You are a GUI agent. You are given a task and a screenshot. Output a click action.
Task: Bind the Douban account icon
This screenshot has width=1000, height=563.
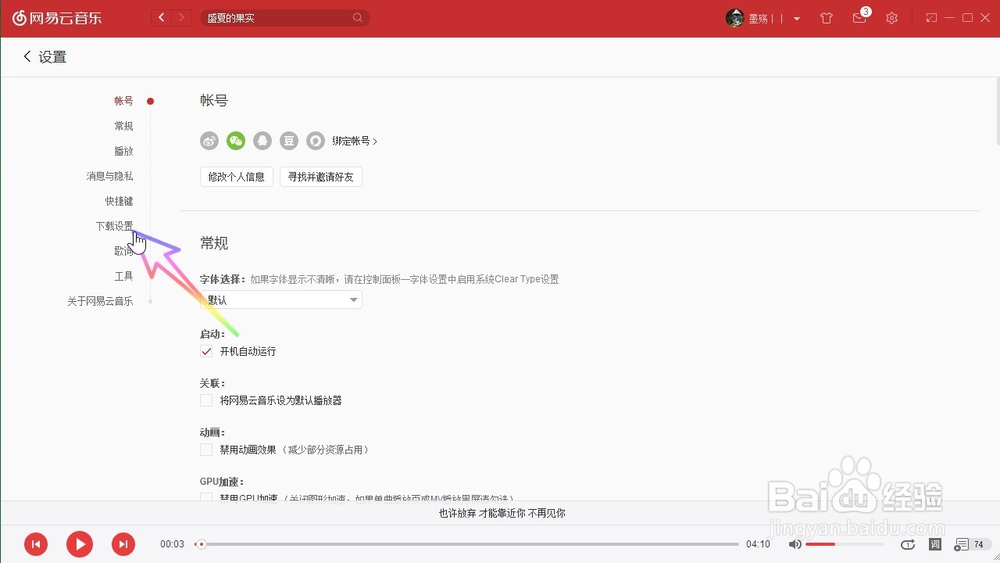(x=289, y=141)
